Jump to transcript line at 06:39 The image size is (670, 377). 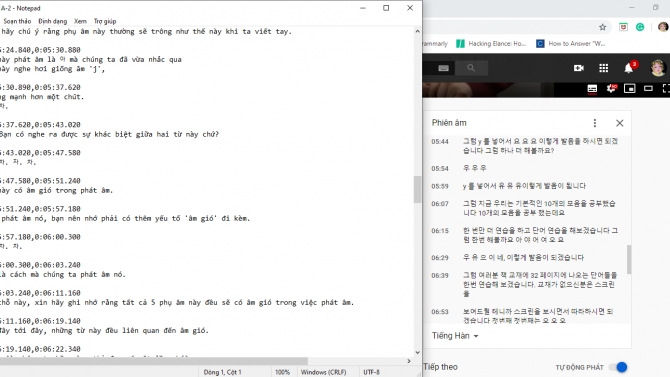point(525,284)
